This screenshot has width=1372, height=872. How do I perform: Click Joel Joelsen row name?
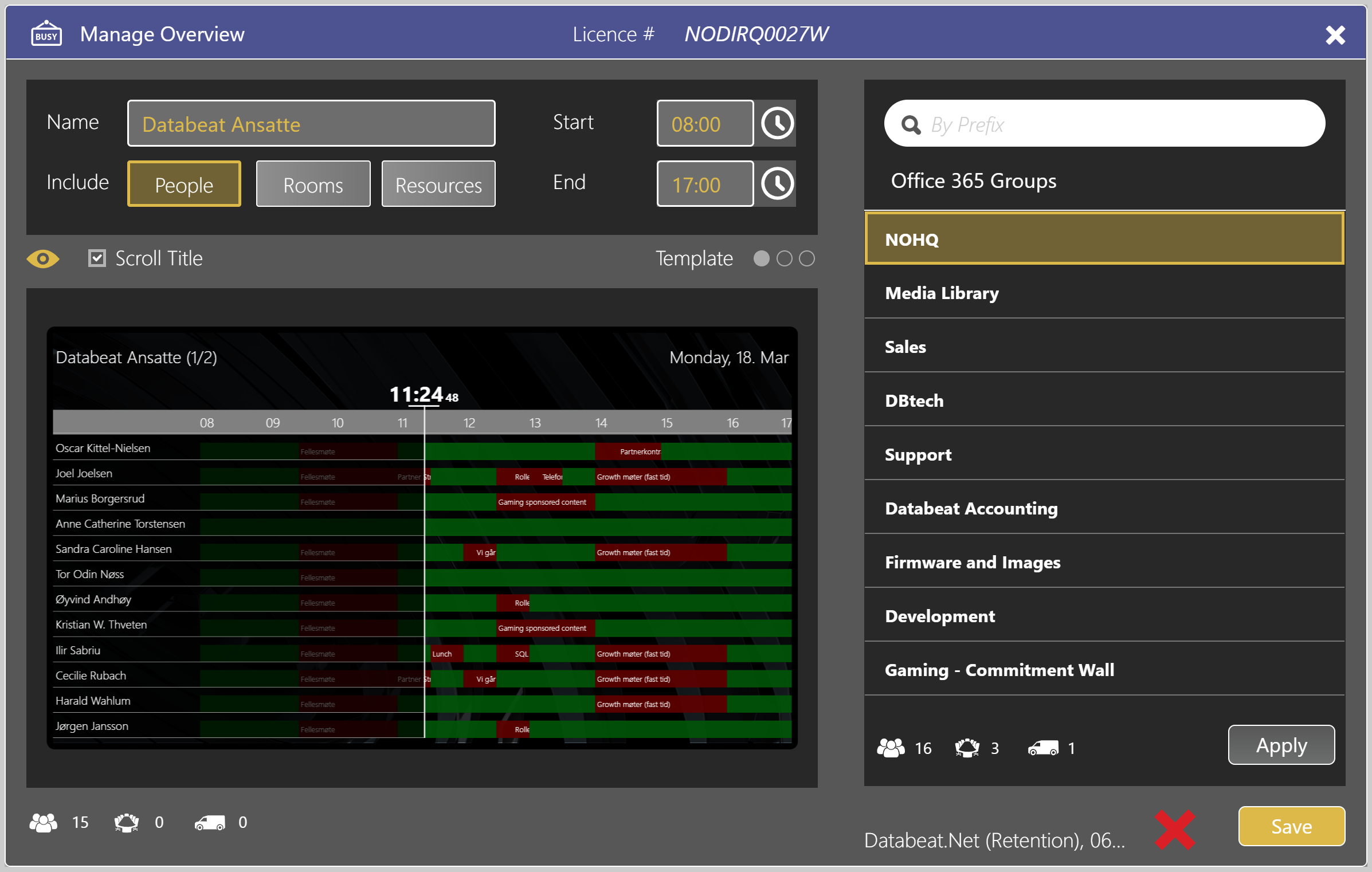(84, 473)
